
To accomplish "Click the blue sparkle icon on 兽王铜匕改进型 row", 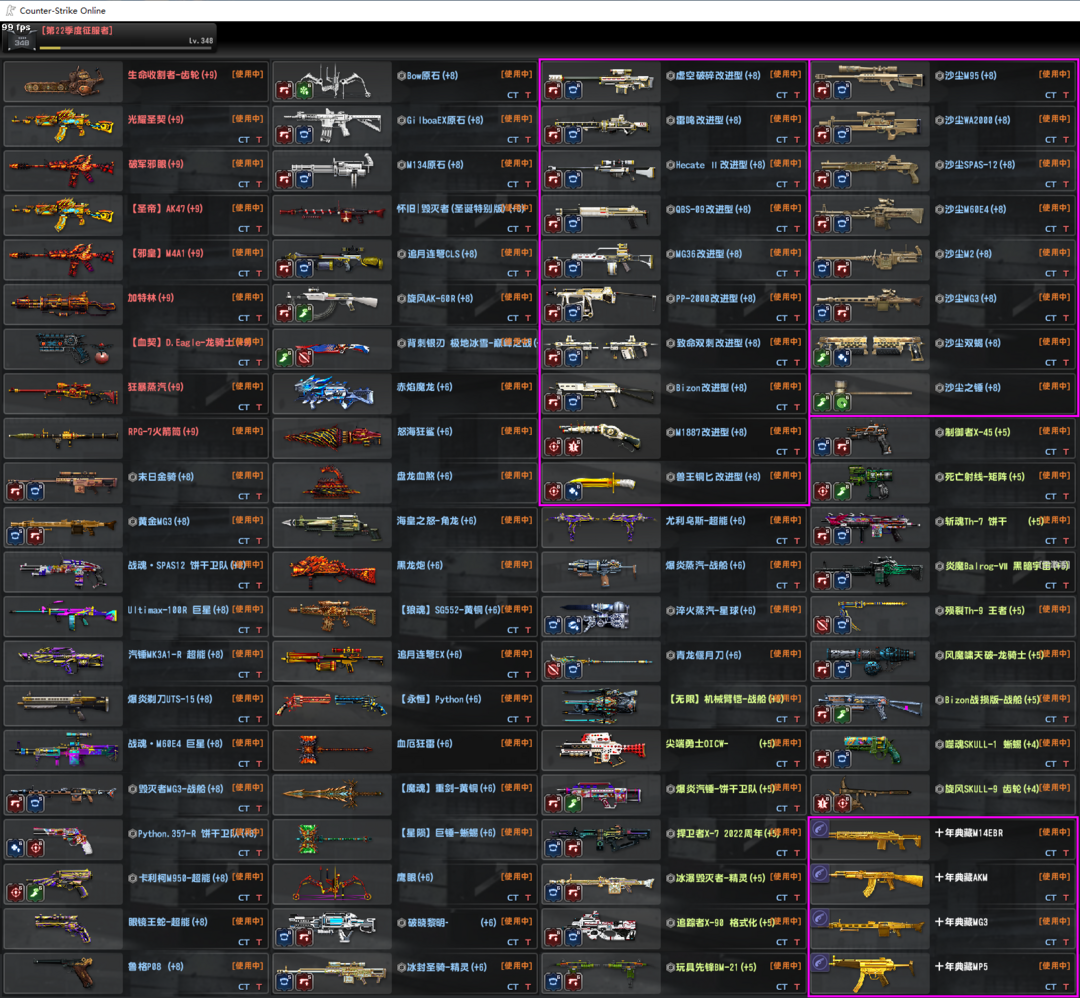I will pyautogui.click(x=574, y=492).
